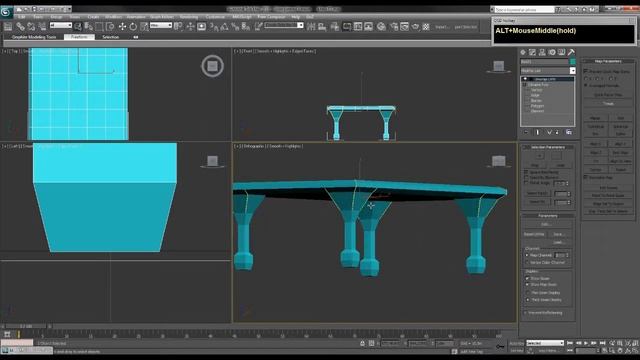640x360 pixels.
Task: Toggle the Planar Angle checkbox
Action: [527, 183]
